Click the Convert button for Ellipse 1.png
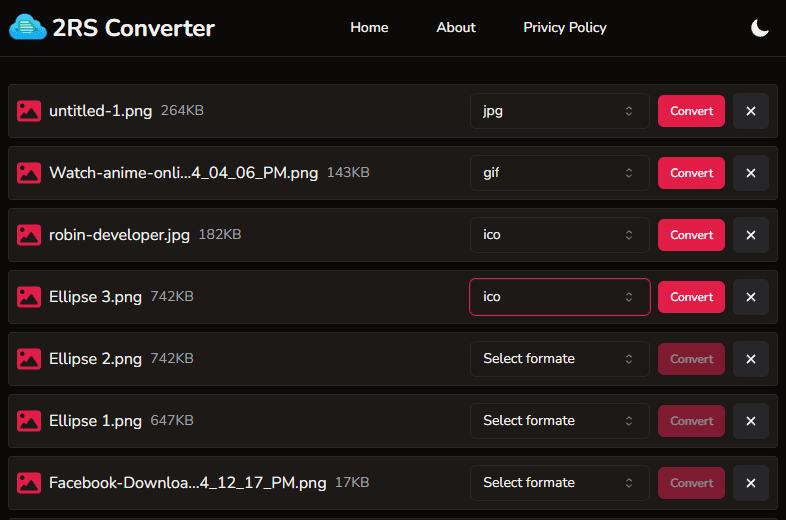The image size is (786, 520). (x=691, y=421)
